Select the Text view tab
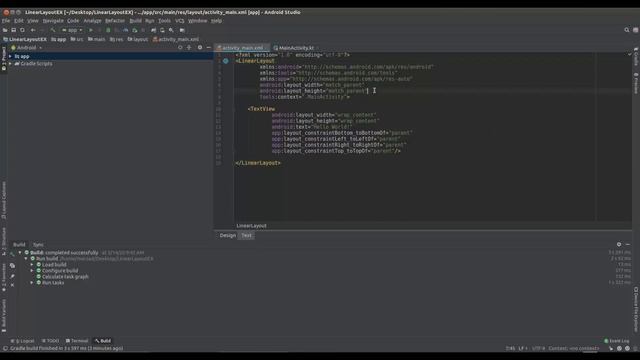This screenshot has height=360, width=640. pos(247,236)
